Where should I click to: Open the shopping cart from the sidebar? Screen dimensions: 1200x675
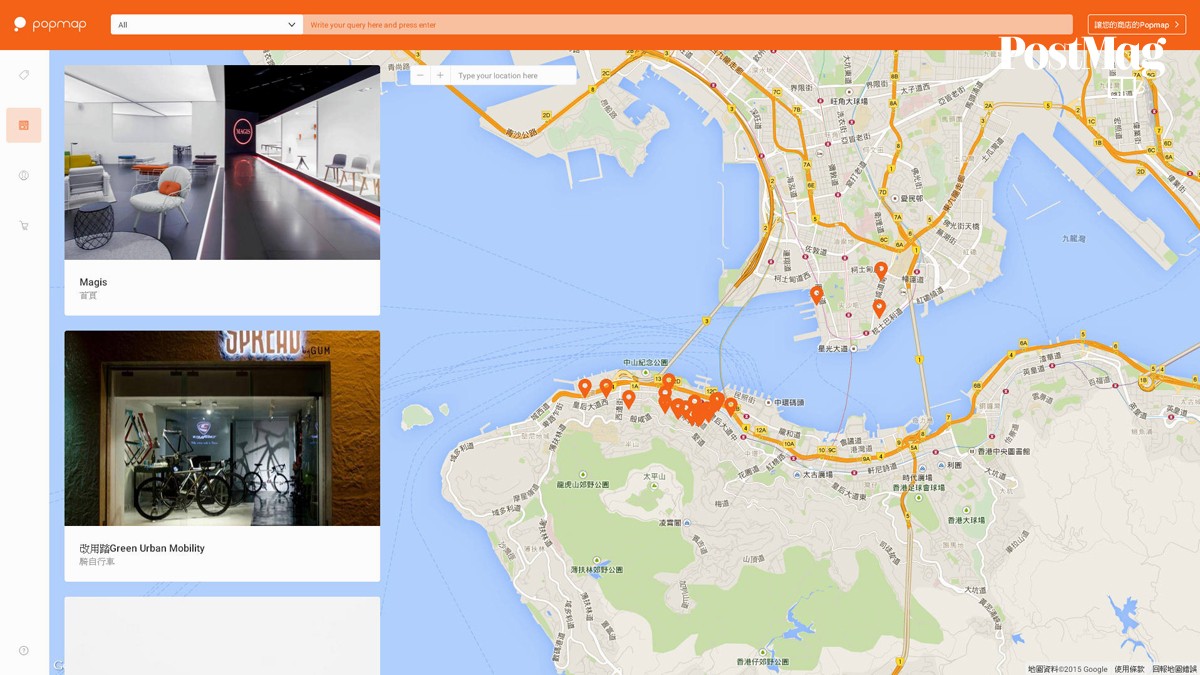pyautogui.click(x=24, y=225)
